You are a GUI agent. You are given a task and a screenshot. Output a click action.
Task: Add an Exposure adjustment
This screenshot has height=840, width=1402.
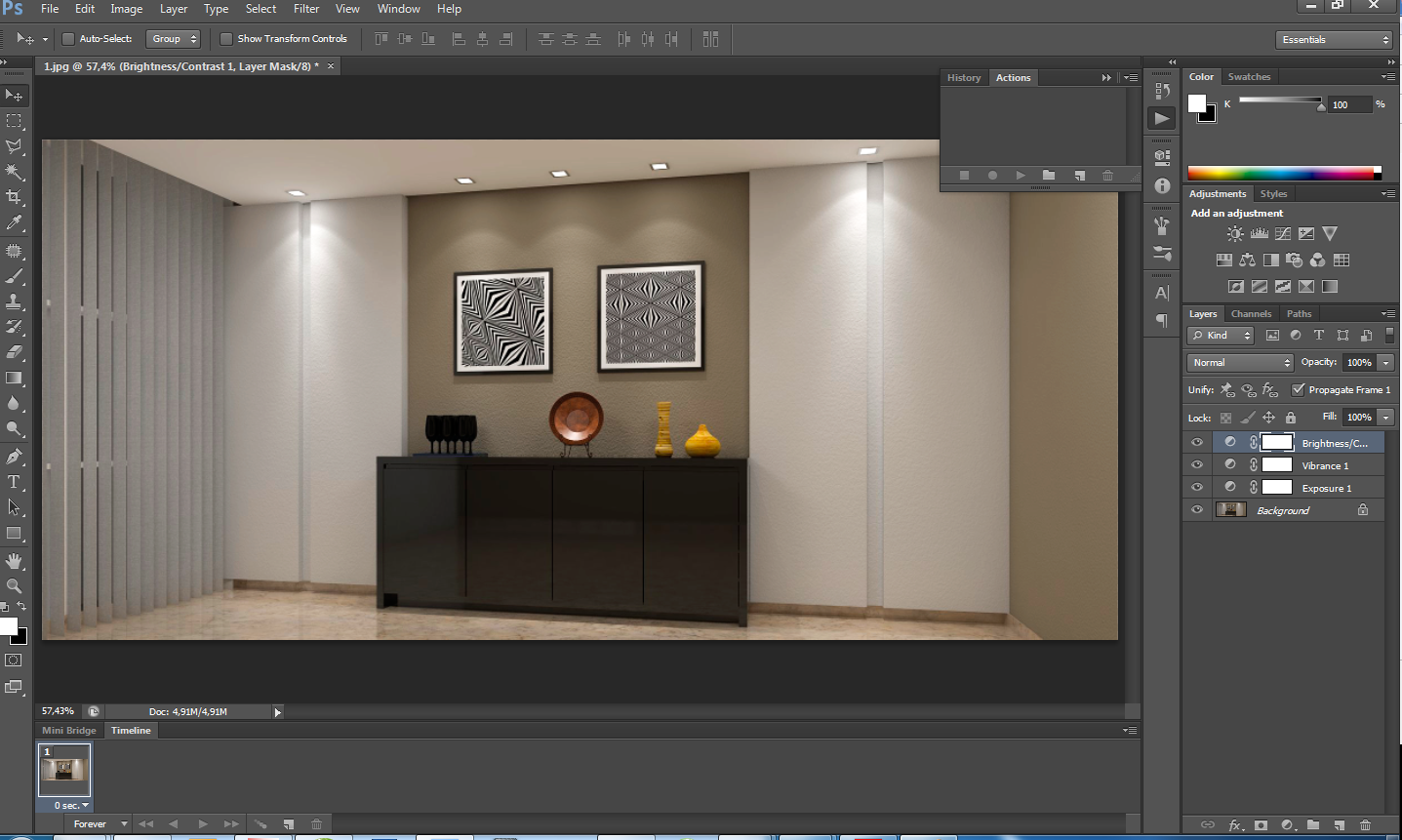tap(1306, 234)
